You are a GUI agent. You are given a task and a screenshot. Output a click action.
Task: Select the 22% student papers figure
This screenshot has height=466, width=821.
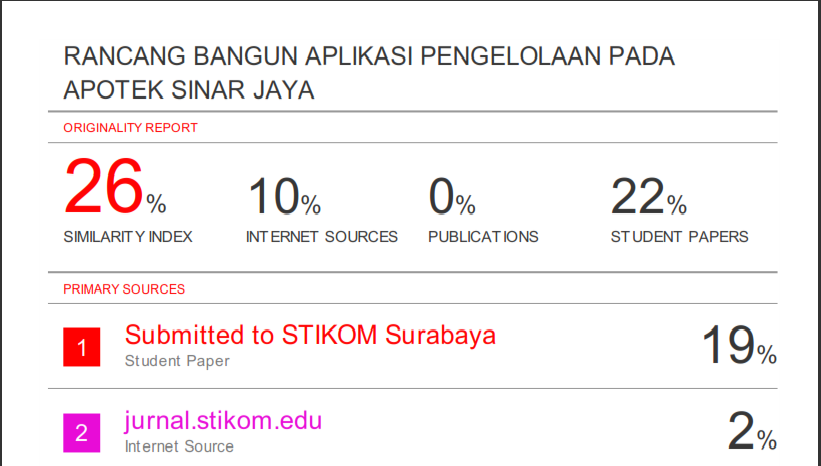click(648, 196)
